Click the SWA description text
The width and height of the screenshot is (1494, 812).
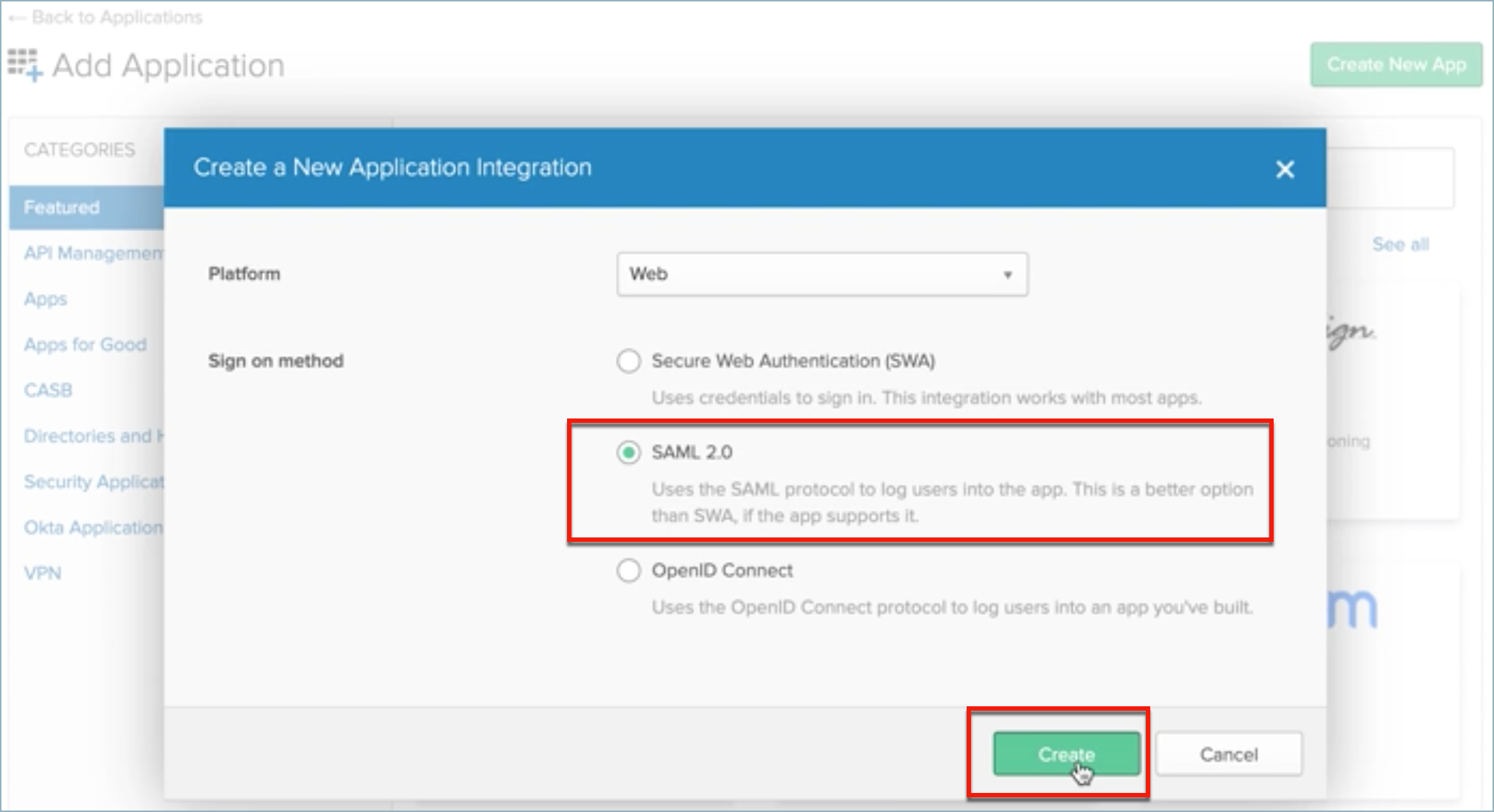tap(926, 398)
